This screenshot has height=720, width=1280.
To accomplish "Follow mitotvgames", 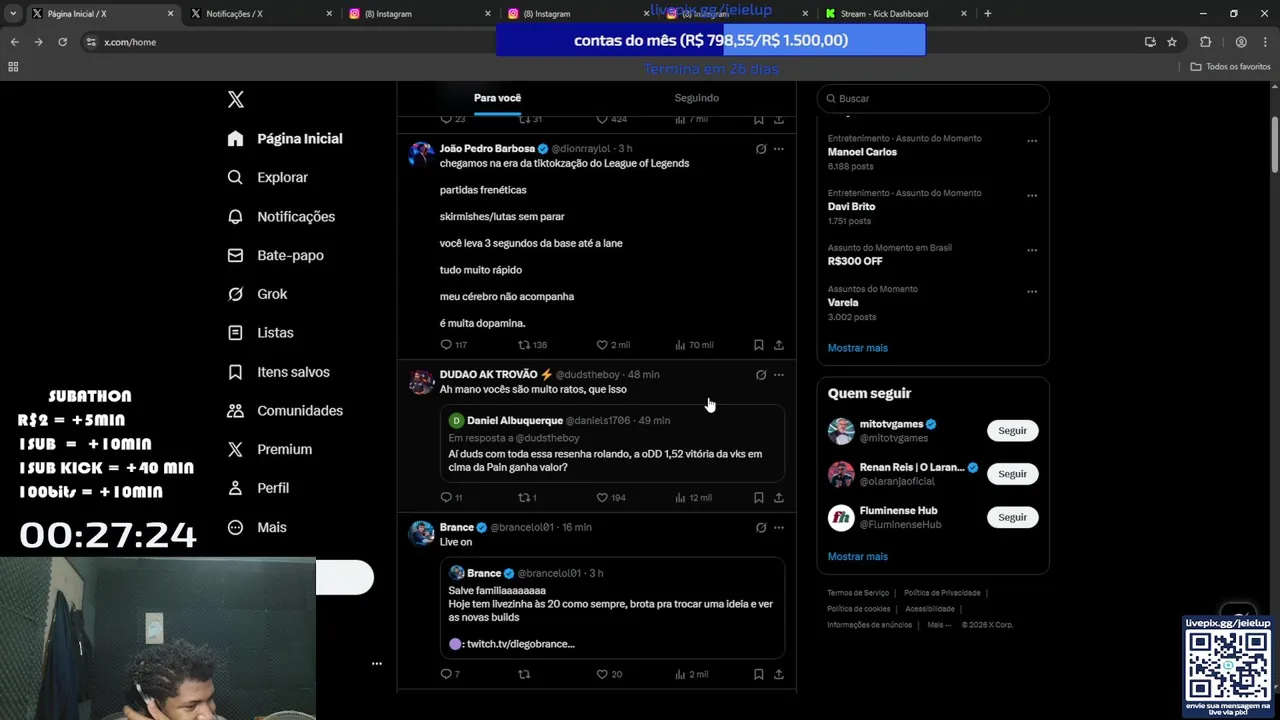I will [x=1012, y=431].
